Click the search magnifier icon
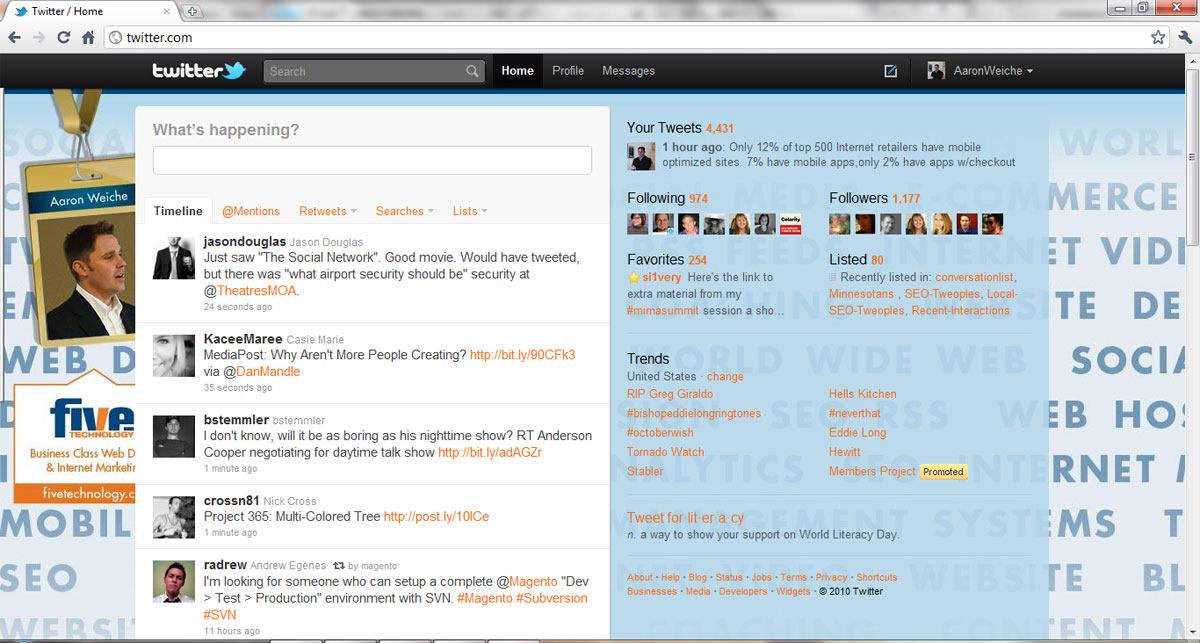This screenshot has width=1200, height=643. tap(472, 72)
